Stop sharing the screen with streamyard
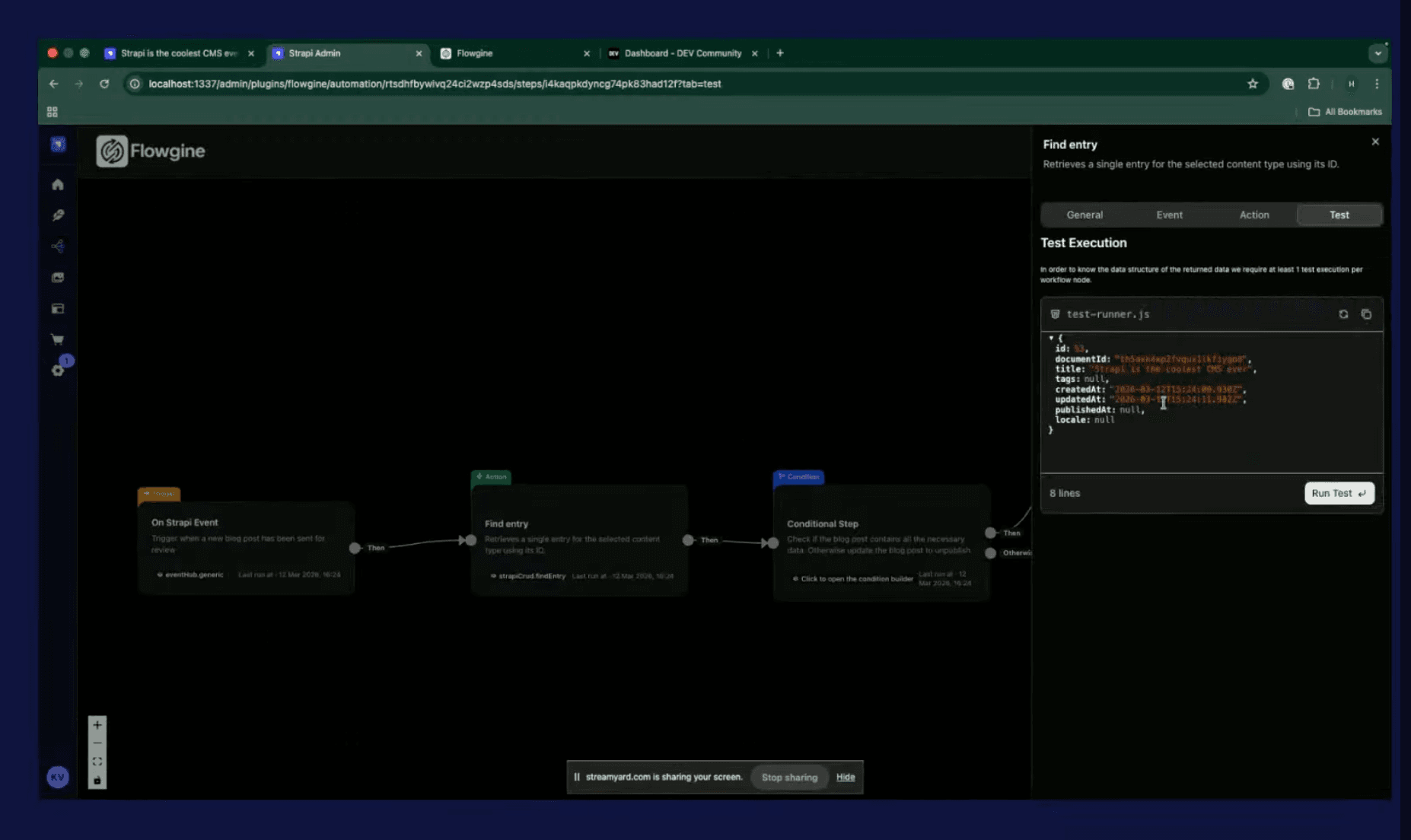 tap(789, 777)
